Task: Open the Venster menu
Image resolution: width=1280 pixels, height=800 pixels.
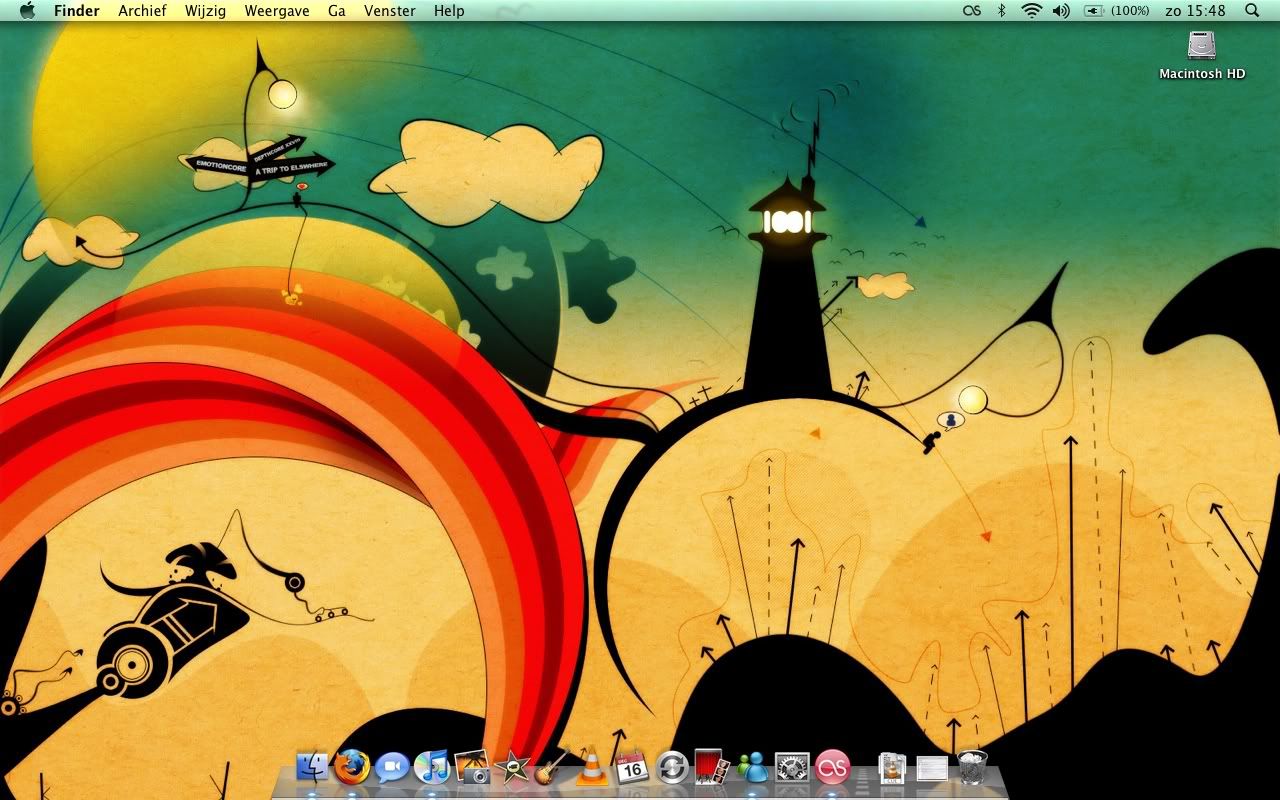Action: pos(390,11)
